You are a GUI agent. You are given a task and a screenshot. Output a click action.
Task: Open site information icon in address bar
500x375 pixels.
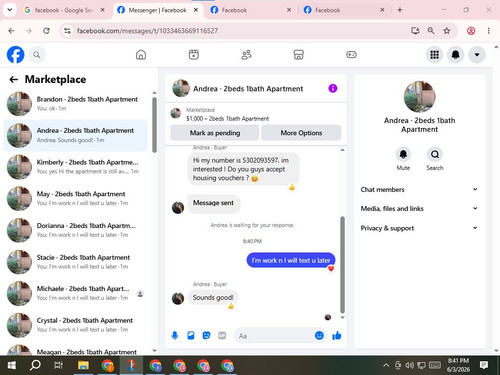pos(67,31)
